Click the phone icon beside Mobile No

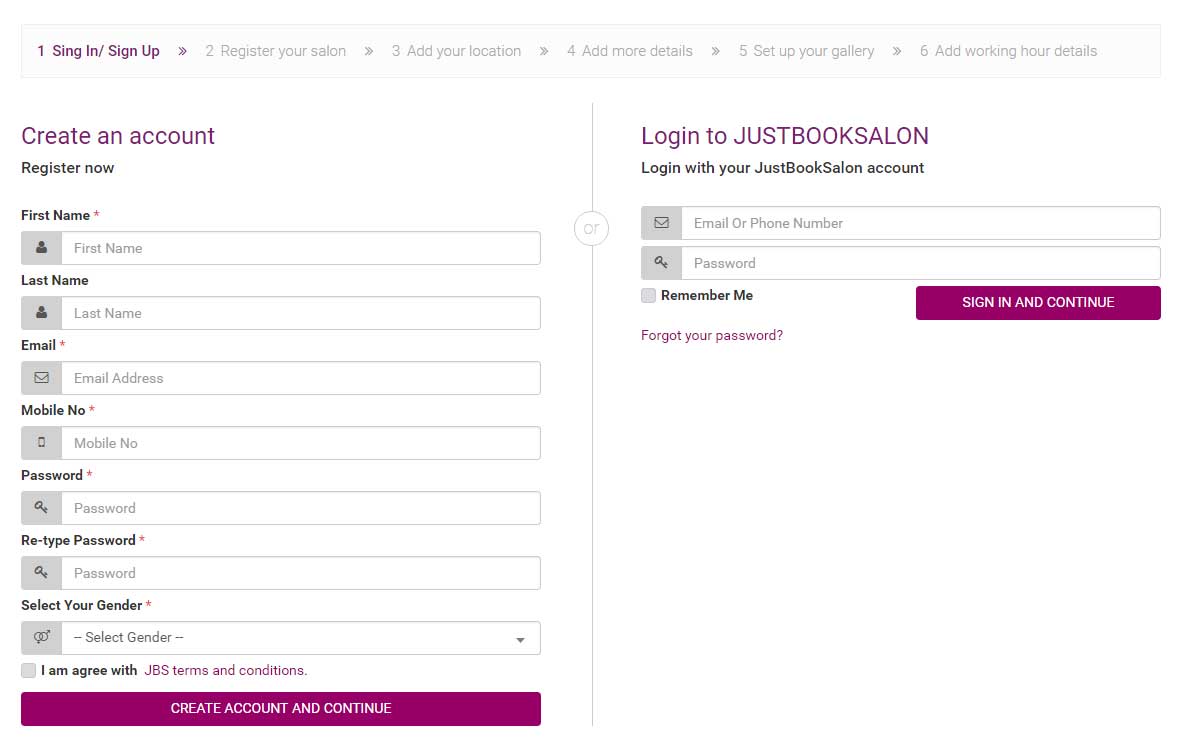pos(41,443)
